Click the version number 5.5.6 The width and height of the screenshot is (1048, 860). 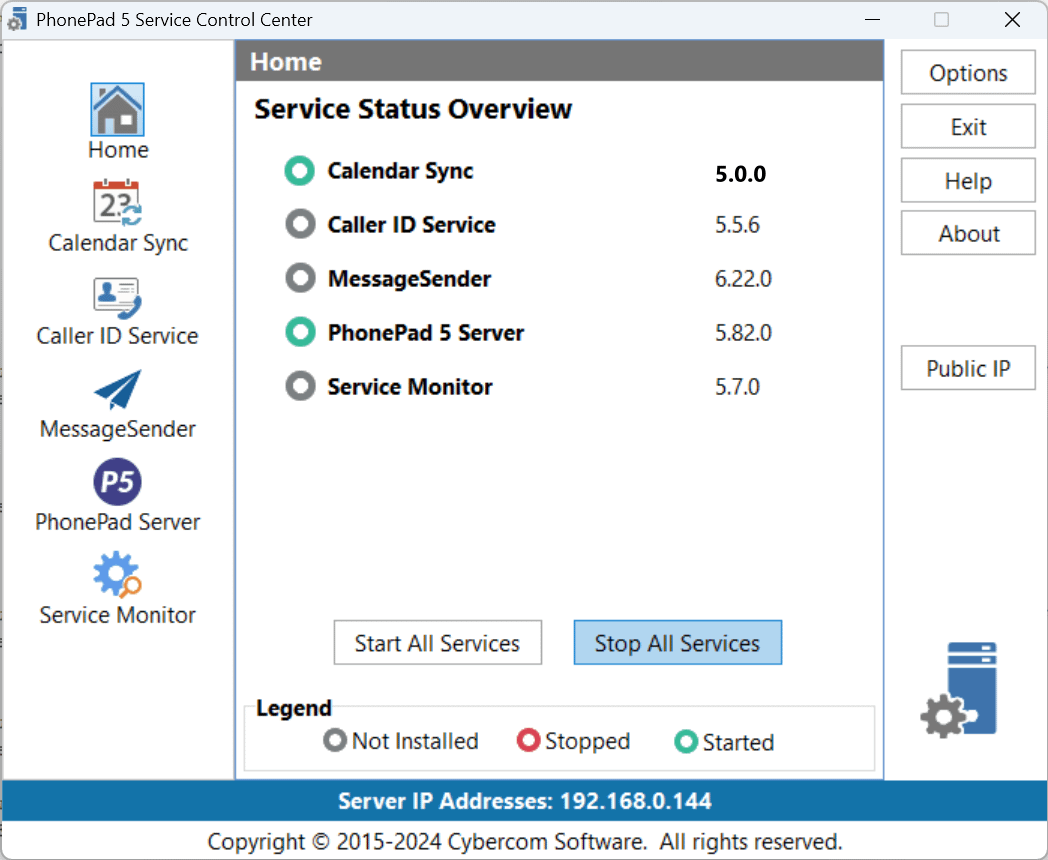pos(737,225)
